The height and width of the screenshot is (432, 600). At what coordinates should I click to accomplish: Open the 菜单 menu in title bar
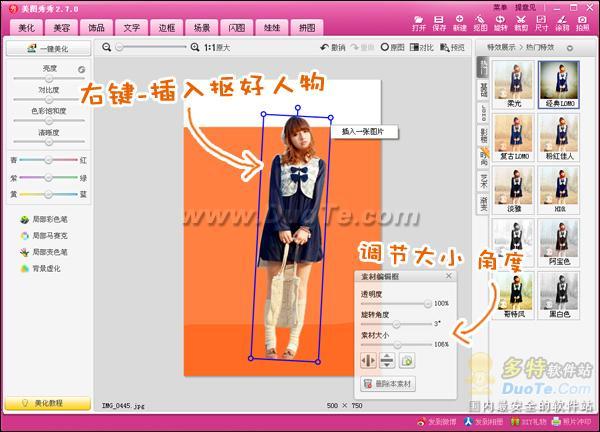500,7
